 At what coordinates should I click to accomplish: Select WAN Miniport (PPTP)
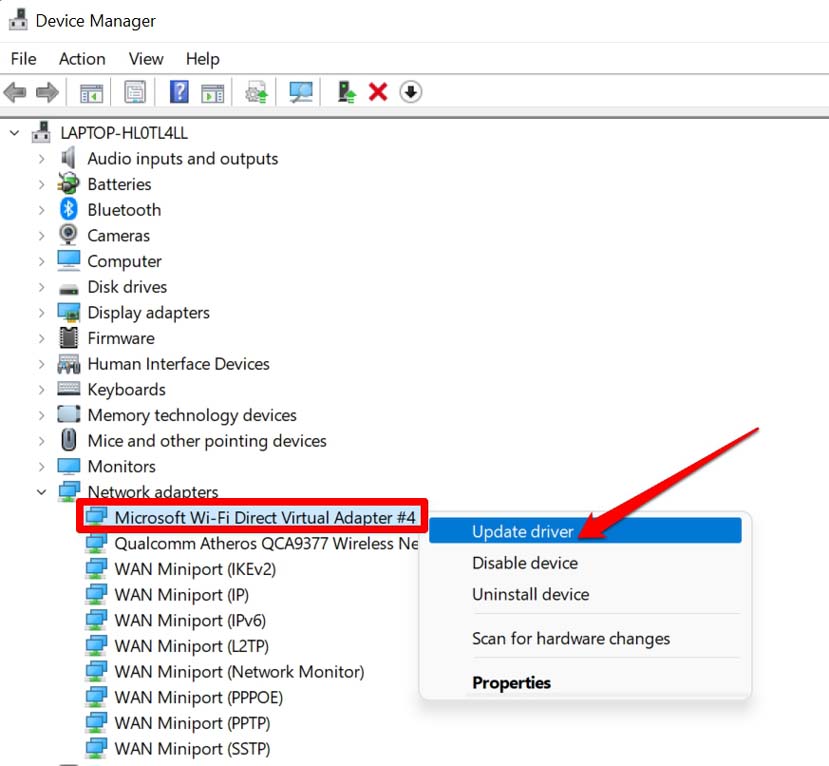coord(192,723)
